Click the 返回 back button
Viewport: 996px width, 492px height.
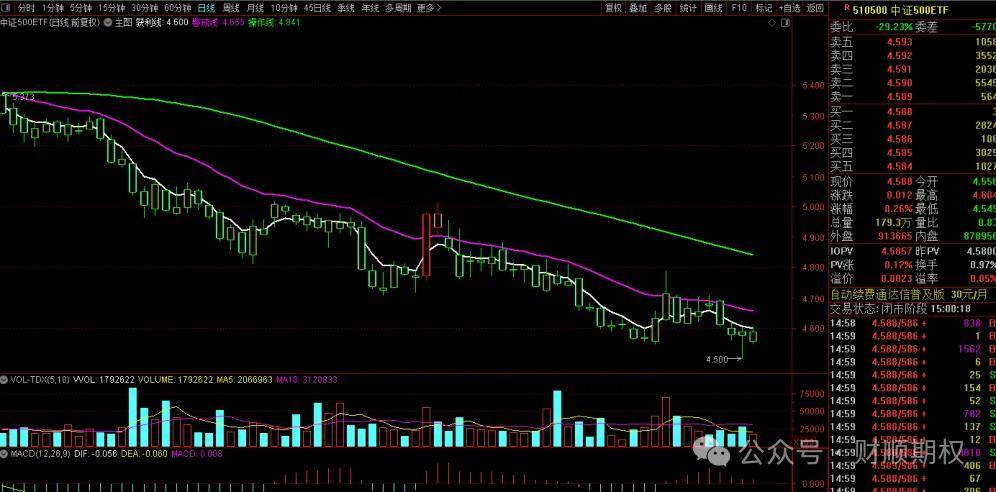[x=815, y=8]
